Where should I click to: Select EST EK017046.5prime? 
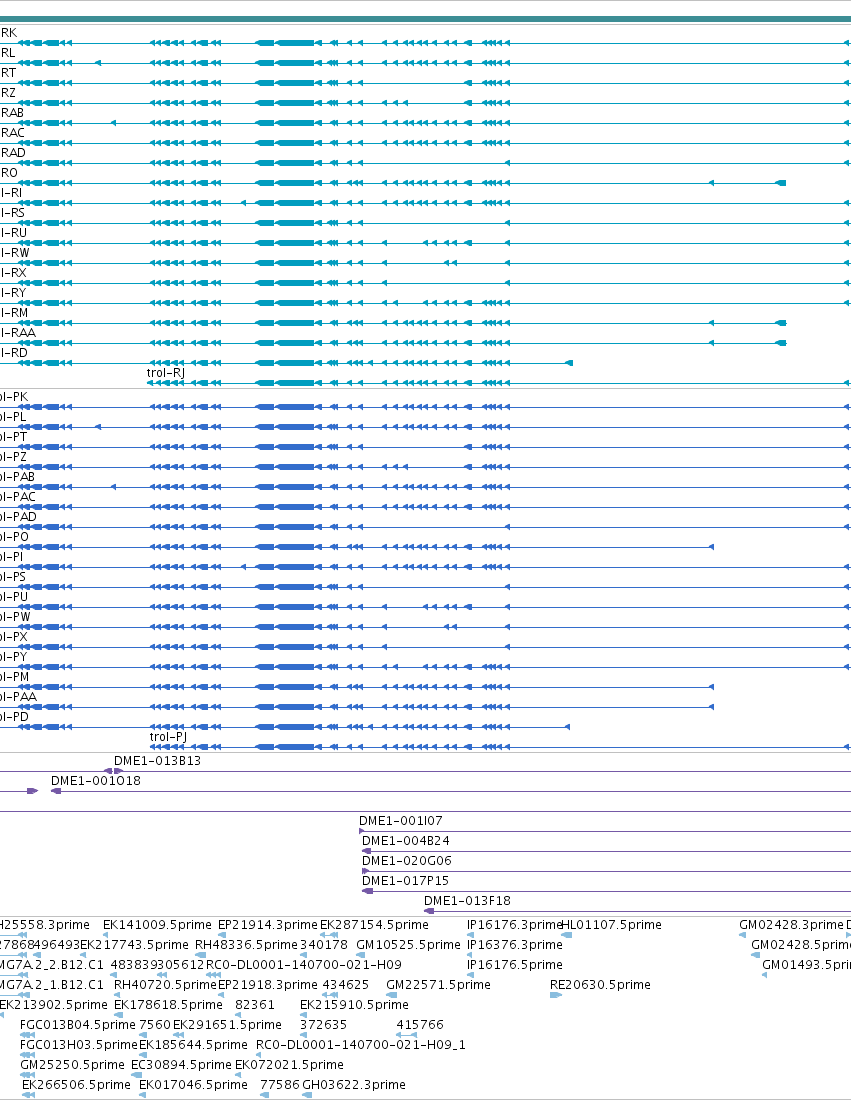point(194,1085)
